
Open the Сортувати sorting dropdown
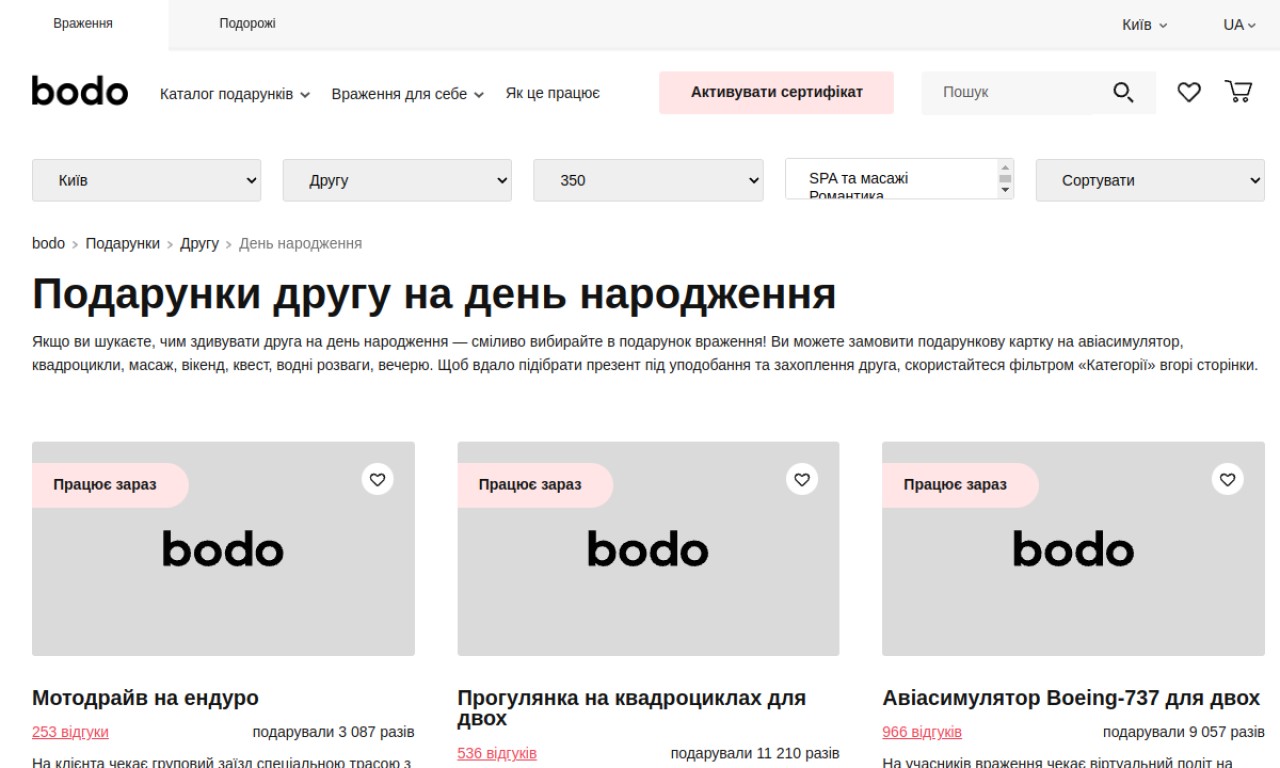(1150, 180)
